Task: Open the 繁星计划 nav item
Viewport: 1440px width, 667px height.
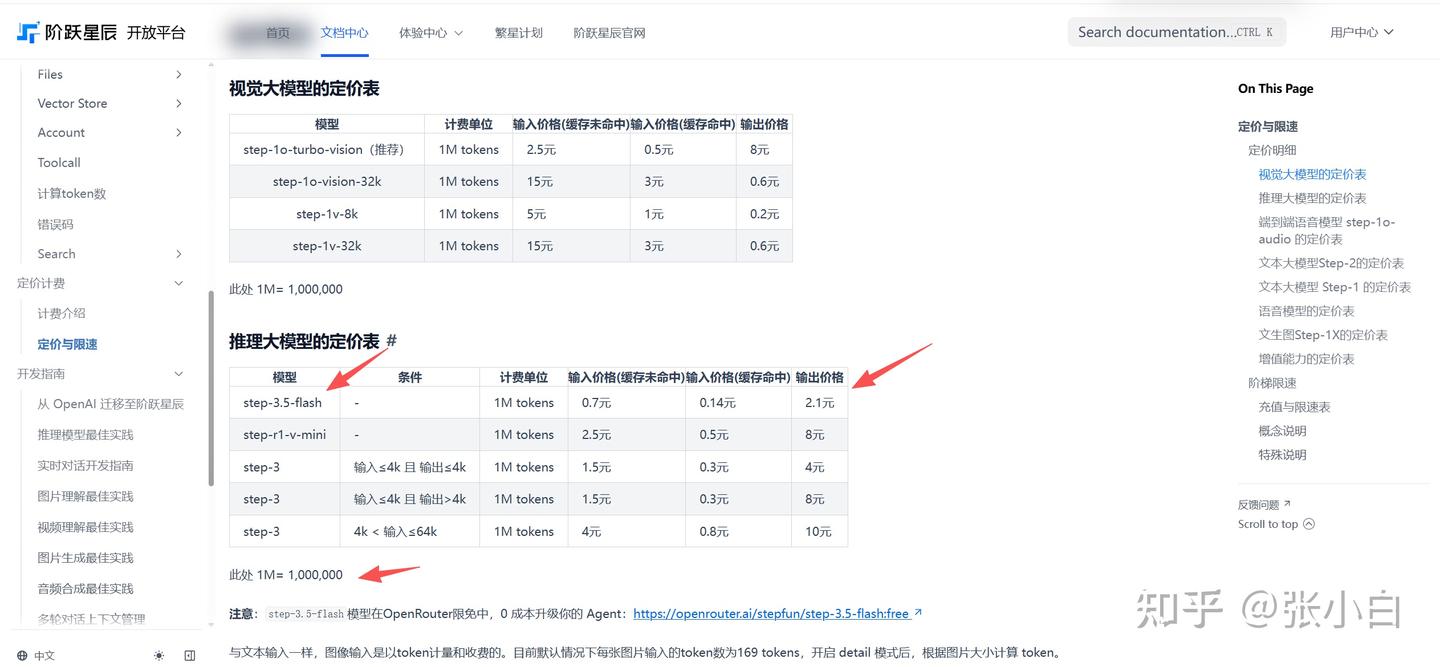Action: 519,33
